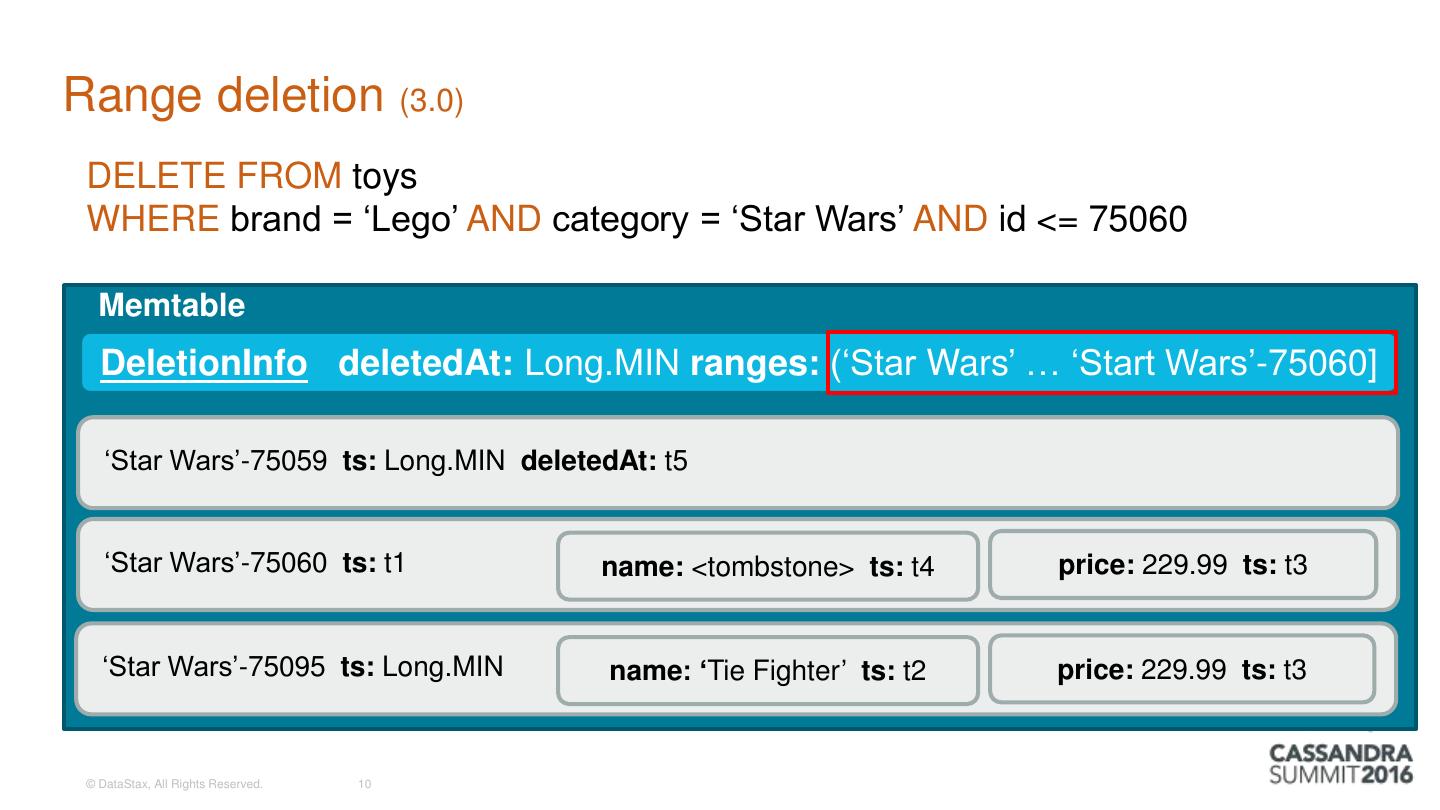Click the 'name: Tie Fighter ts: t2' cell
The width and height of the screenshot is (1440, 810).
[767, 671]
